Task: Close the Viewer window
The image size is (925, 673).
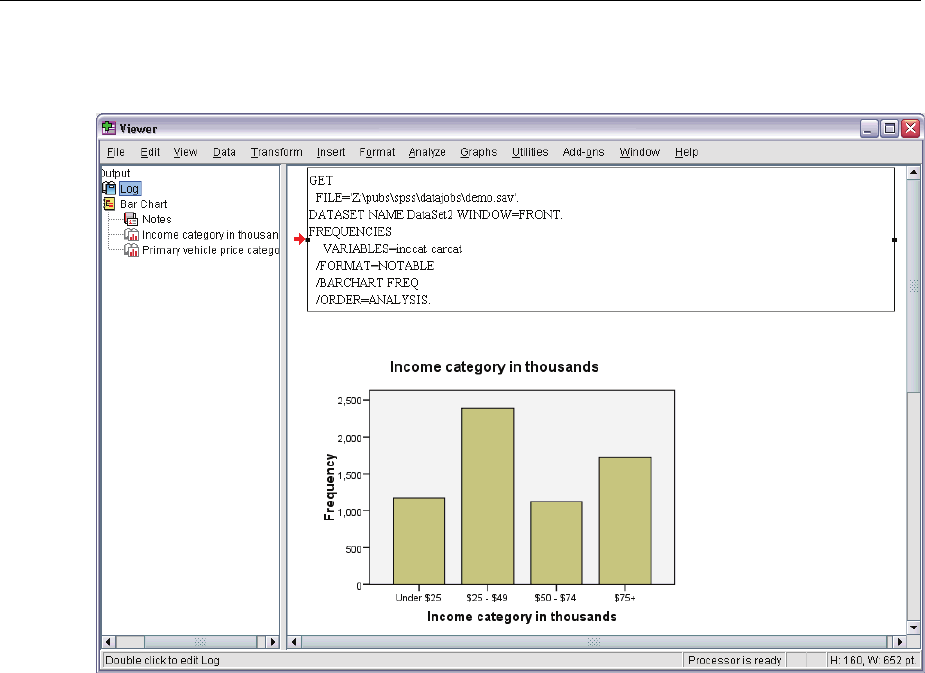Action: [910, 129]
